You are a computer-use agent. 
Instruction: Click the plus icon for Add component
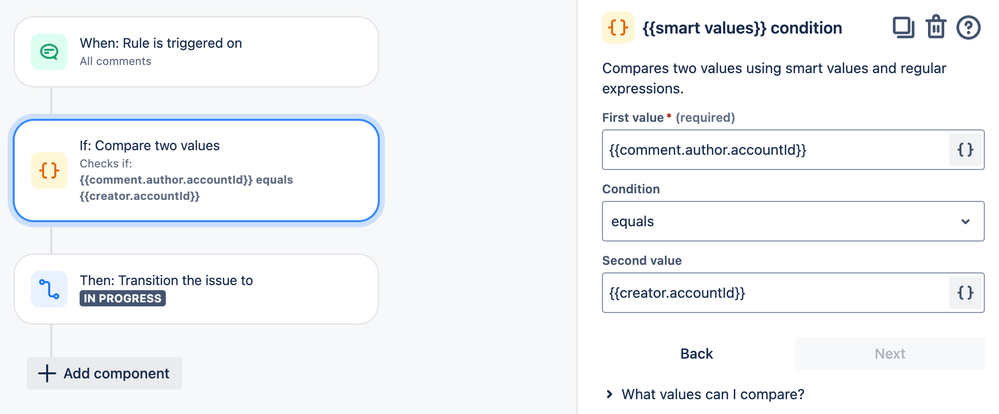[46, 373]
